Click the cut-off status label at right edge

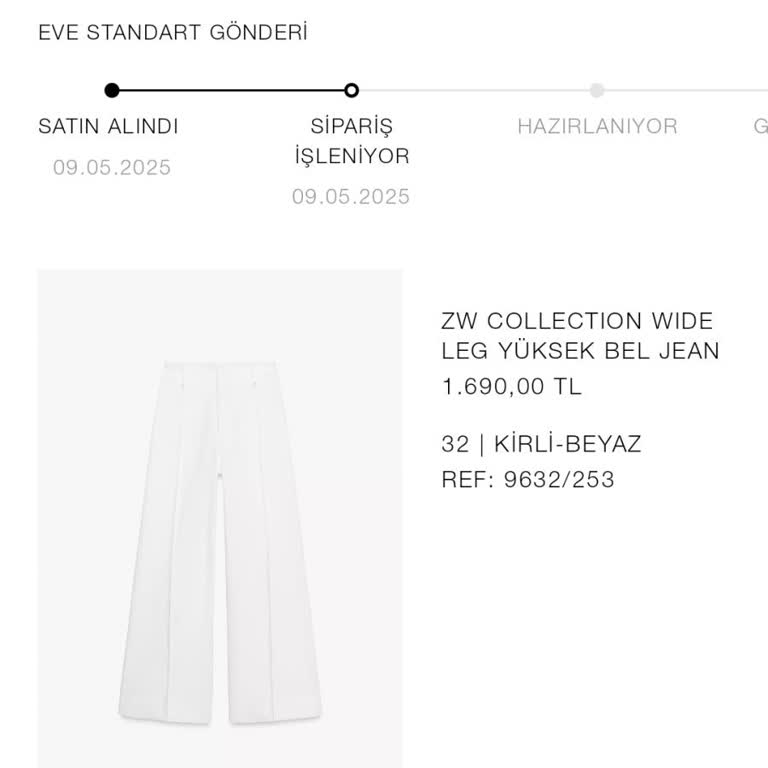coord(760,127)
